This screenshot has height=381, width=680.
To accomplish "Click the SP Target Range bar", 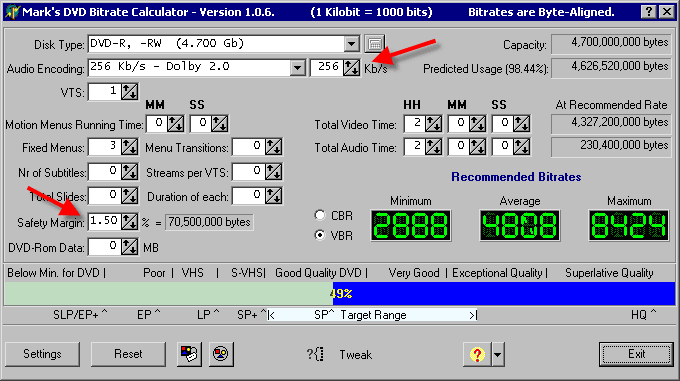I will coord(373,315).
